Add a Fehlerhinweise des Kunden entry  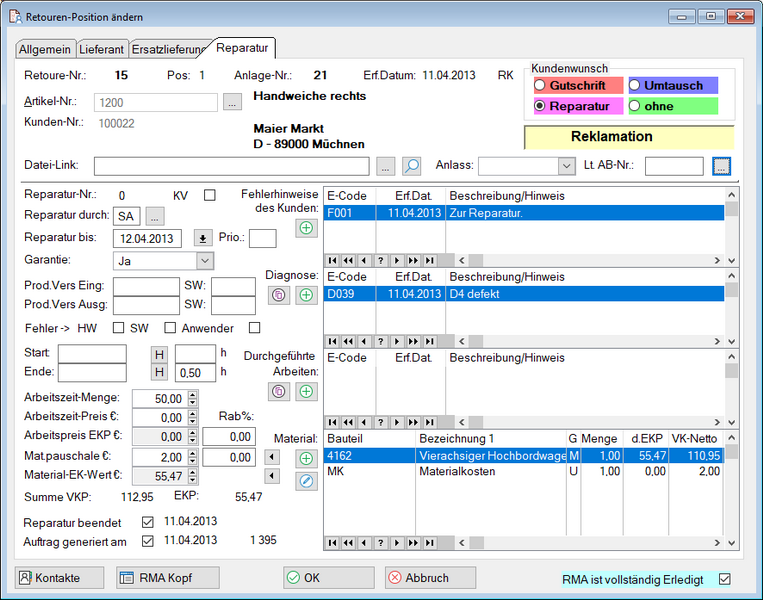coord(306,228)
